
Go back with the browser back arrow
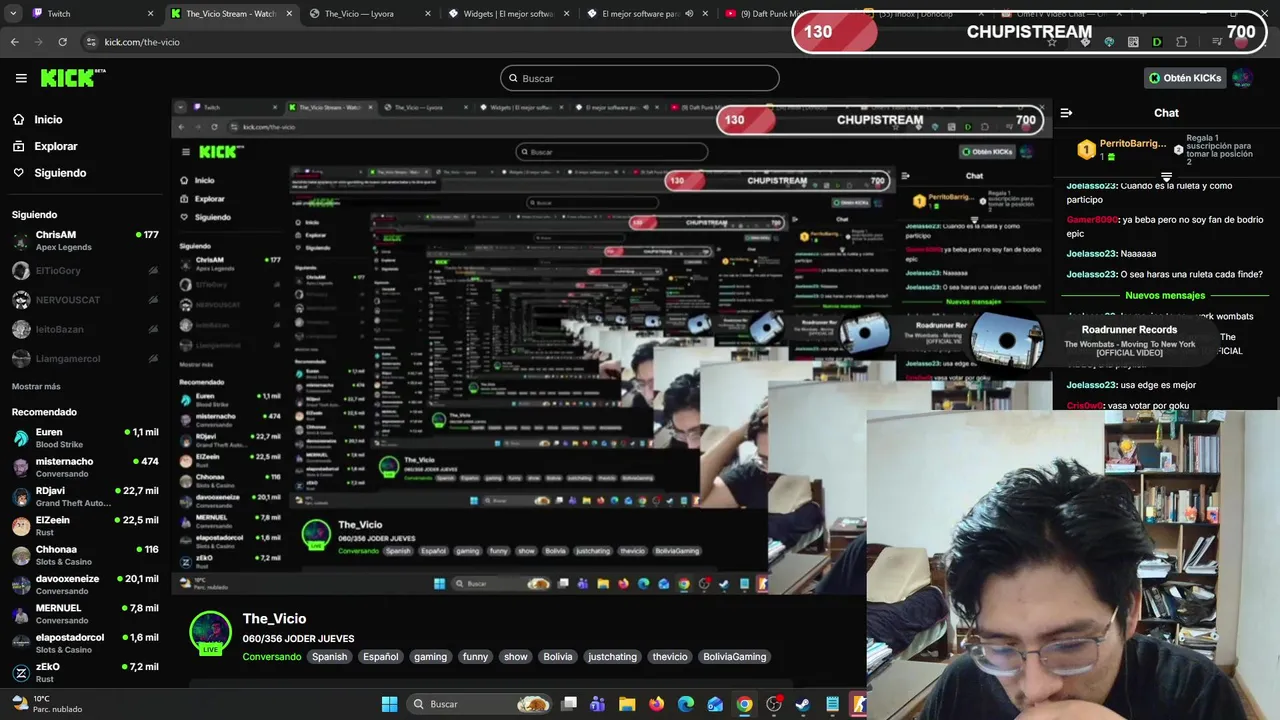coord(15,42)
